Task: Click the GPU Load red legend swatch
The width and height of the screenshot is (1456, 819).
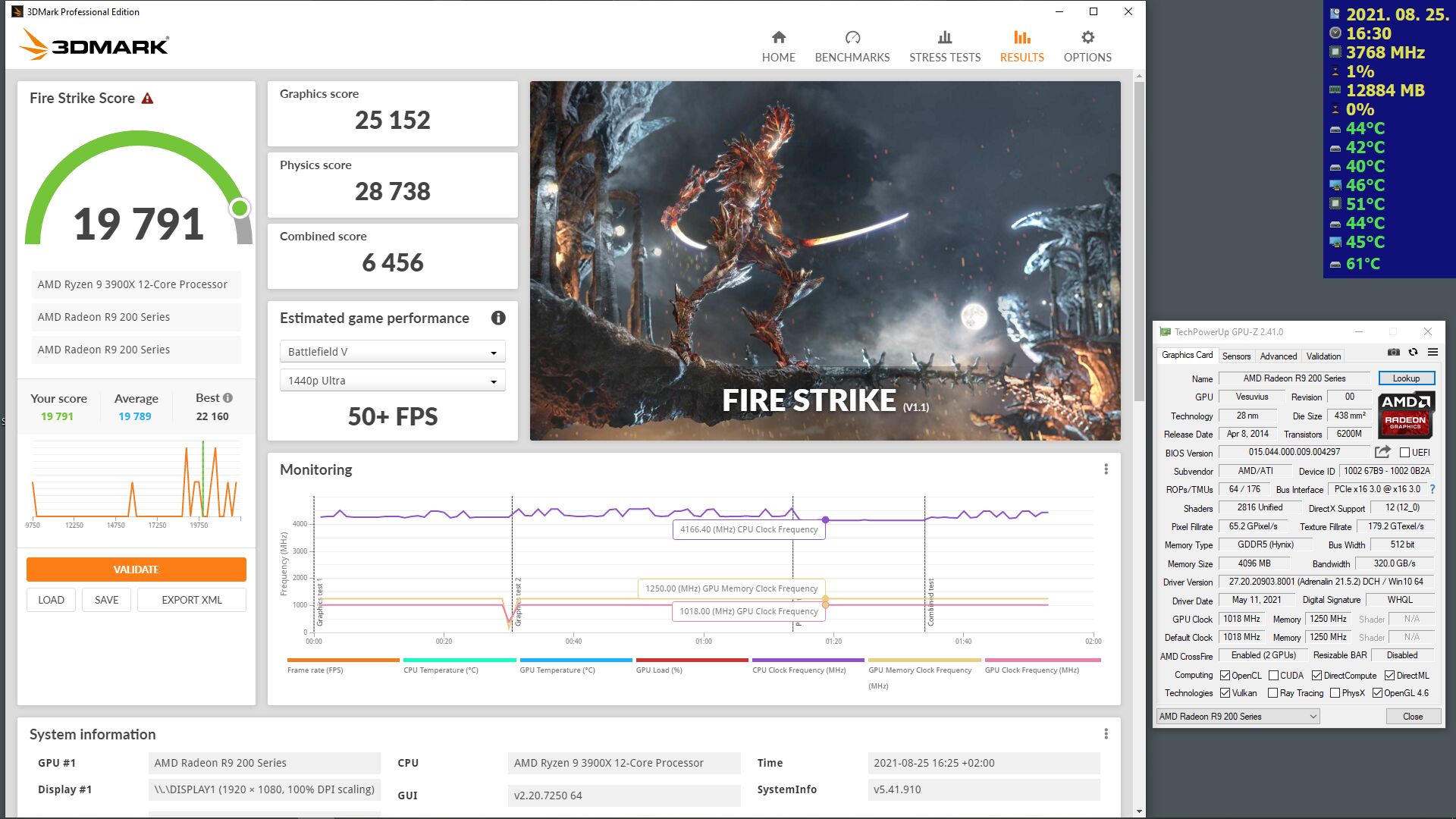Action: pos(692,660)
